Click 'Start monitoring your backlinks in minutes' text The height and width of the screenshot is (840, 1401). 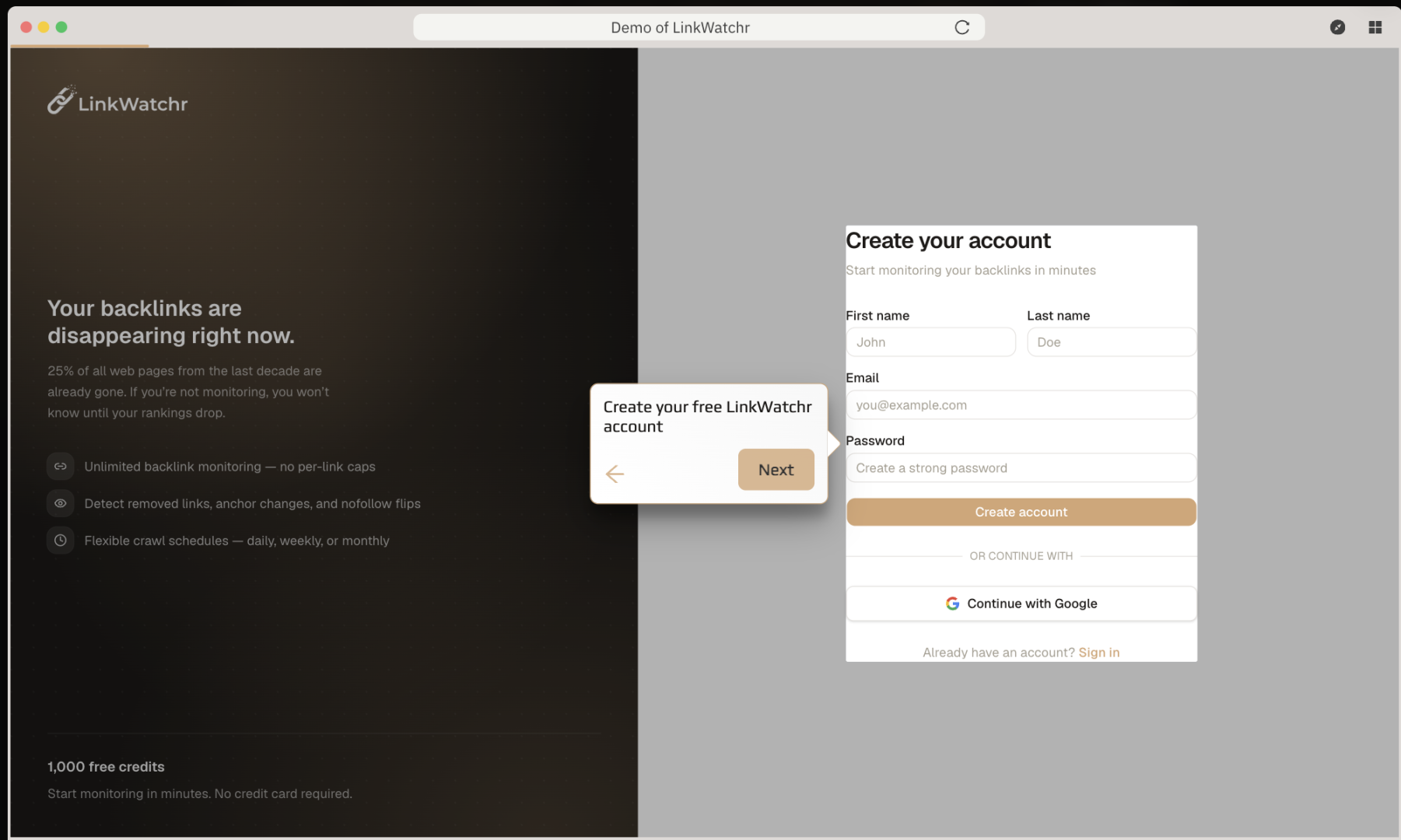point(970,270)
